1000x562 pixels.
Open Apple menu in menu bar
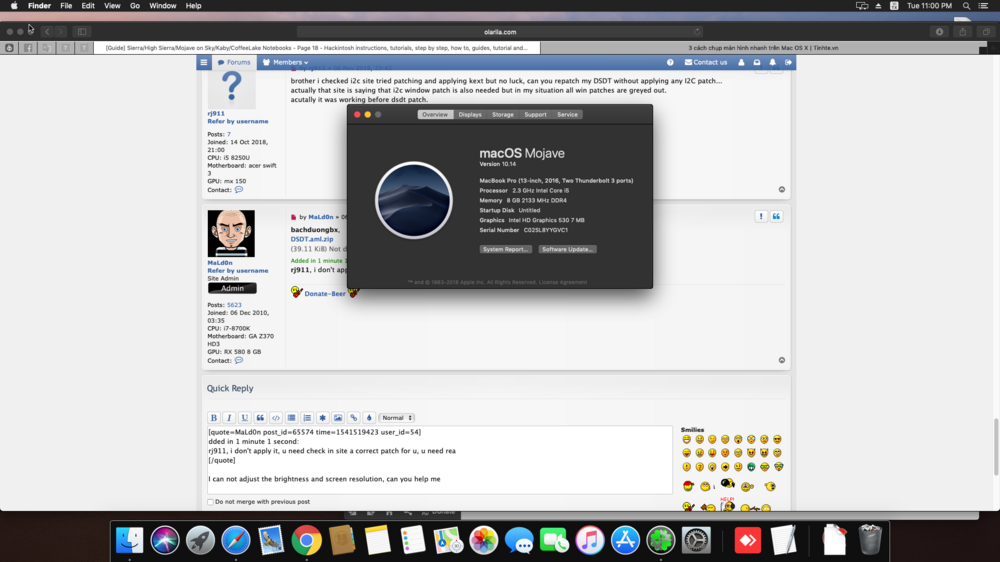point(14,6)
